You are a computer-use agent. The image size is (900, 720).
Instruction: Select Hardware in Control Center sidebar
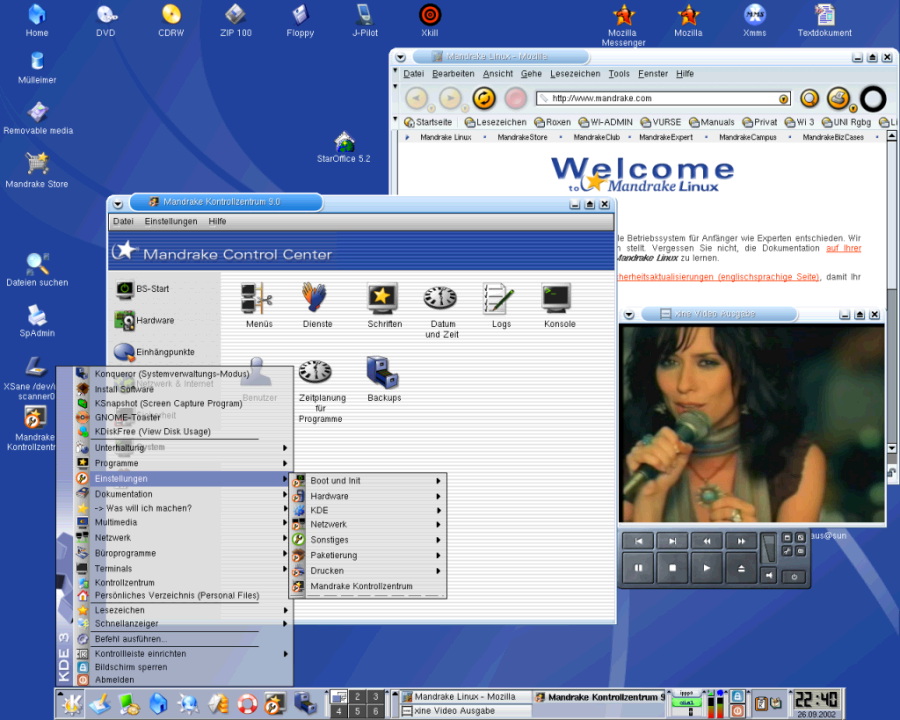(145, 320)
